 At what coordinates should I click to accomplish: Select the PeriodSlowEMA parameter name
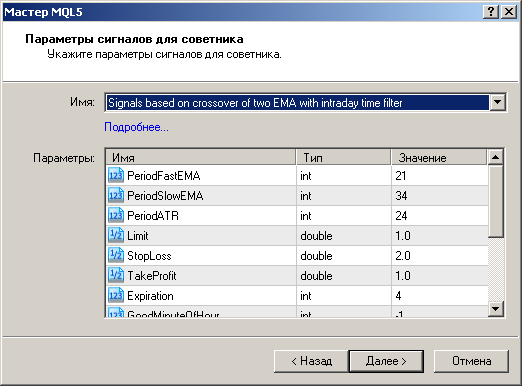coord(165,196)
